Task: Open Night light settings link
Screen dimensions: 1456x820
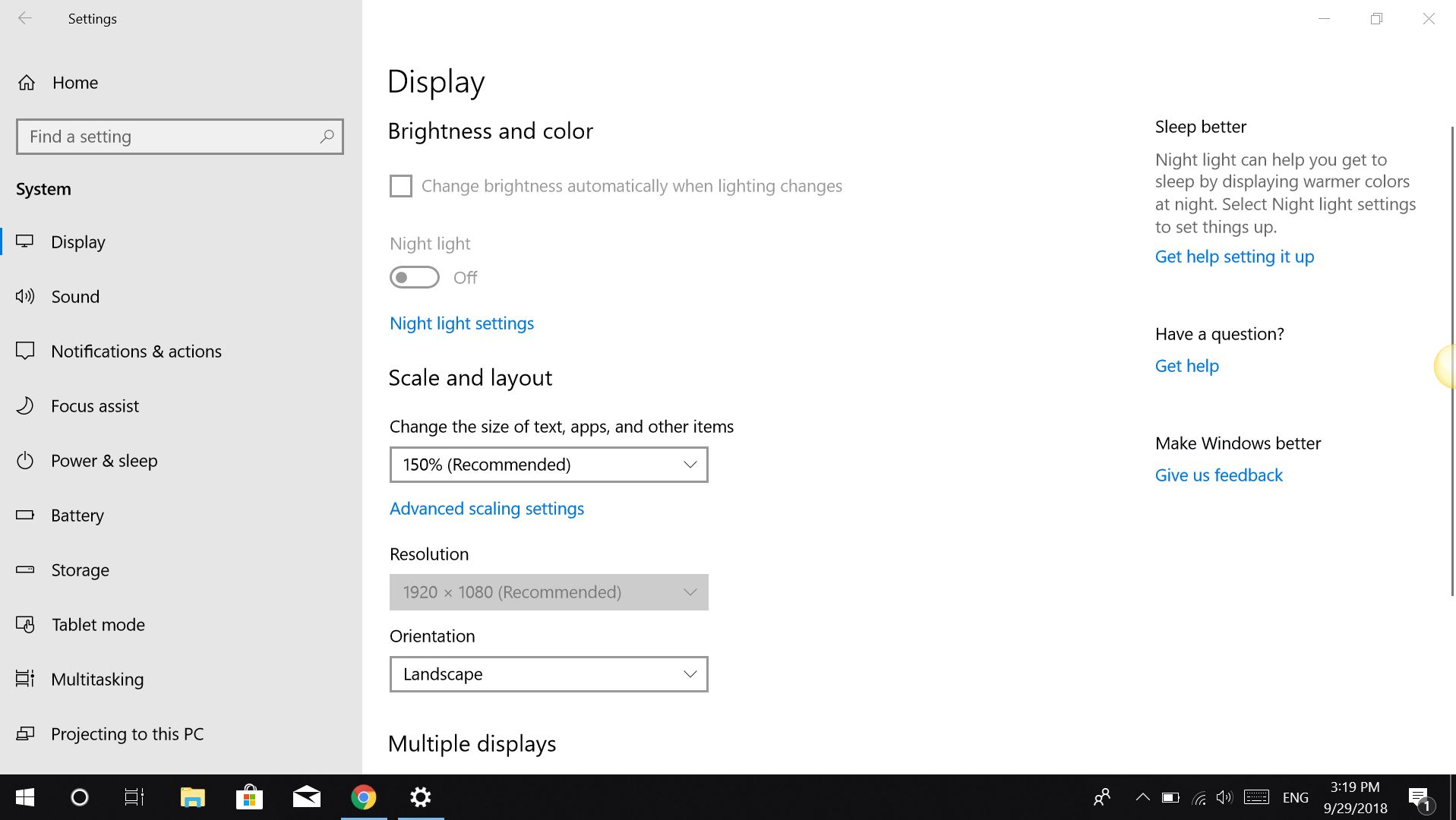Action: pos(462,323)
